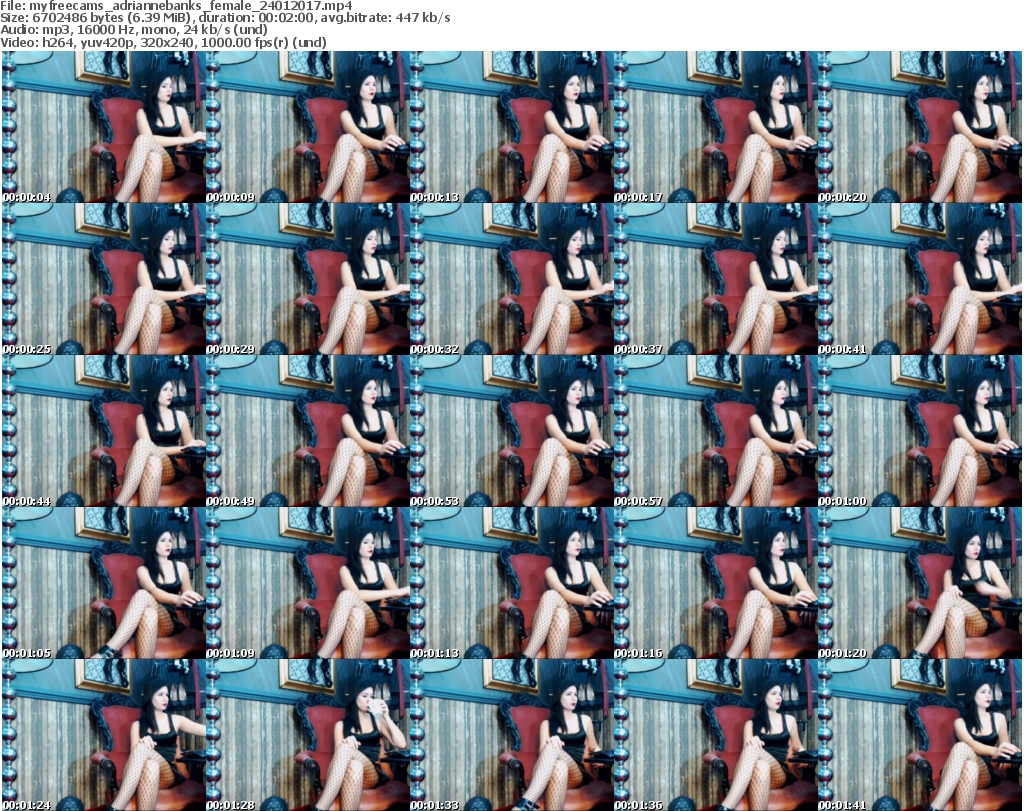Select the thumbnail at 00:00:44

(x=104, y=431)
